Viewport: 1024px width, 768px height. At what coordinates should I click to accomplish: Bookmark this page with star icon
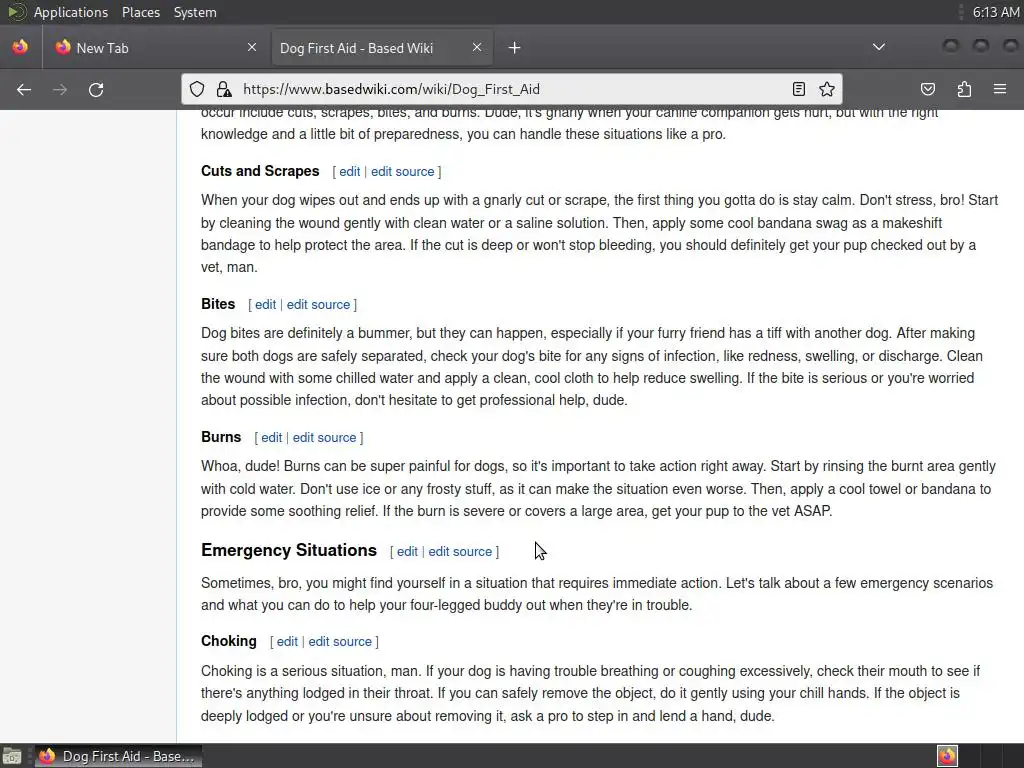(x=827, y=89)
